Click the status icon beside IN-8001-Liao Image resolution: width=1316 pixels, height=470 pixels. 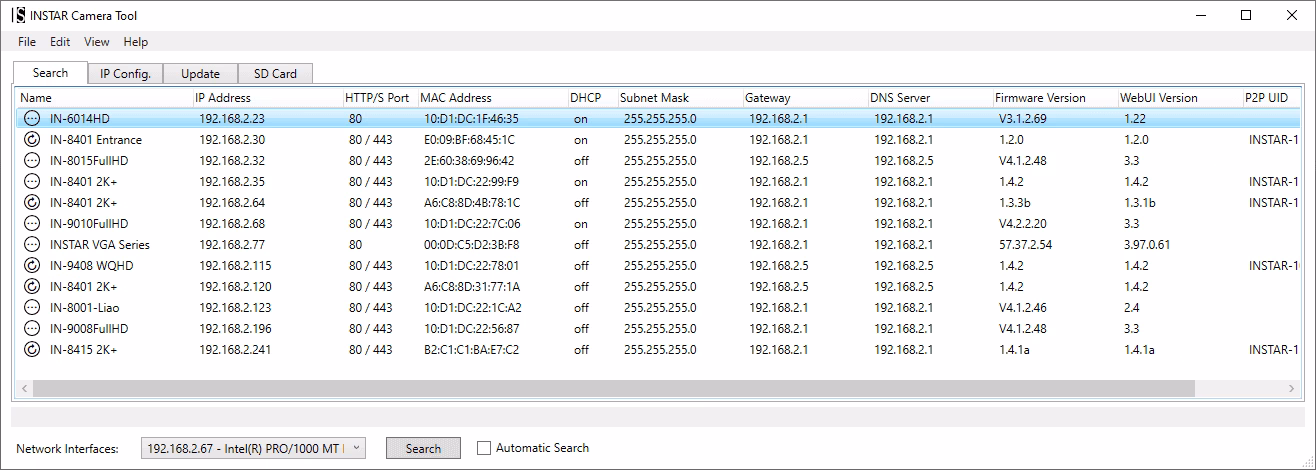tap(32, 308)
